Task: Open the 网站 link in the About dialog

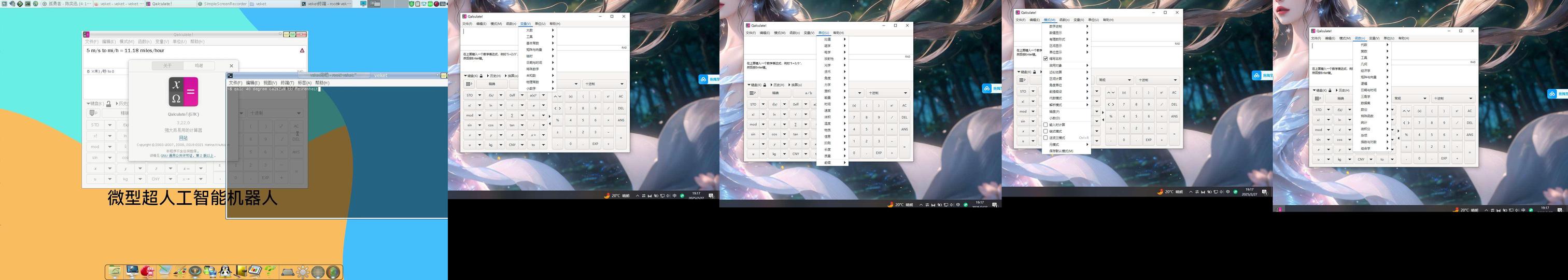Action: coord(183,138)
